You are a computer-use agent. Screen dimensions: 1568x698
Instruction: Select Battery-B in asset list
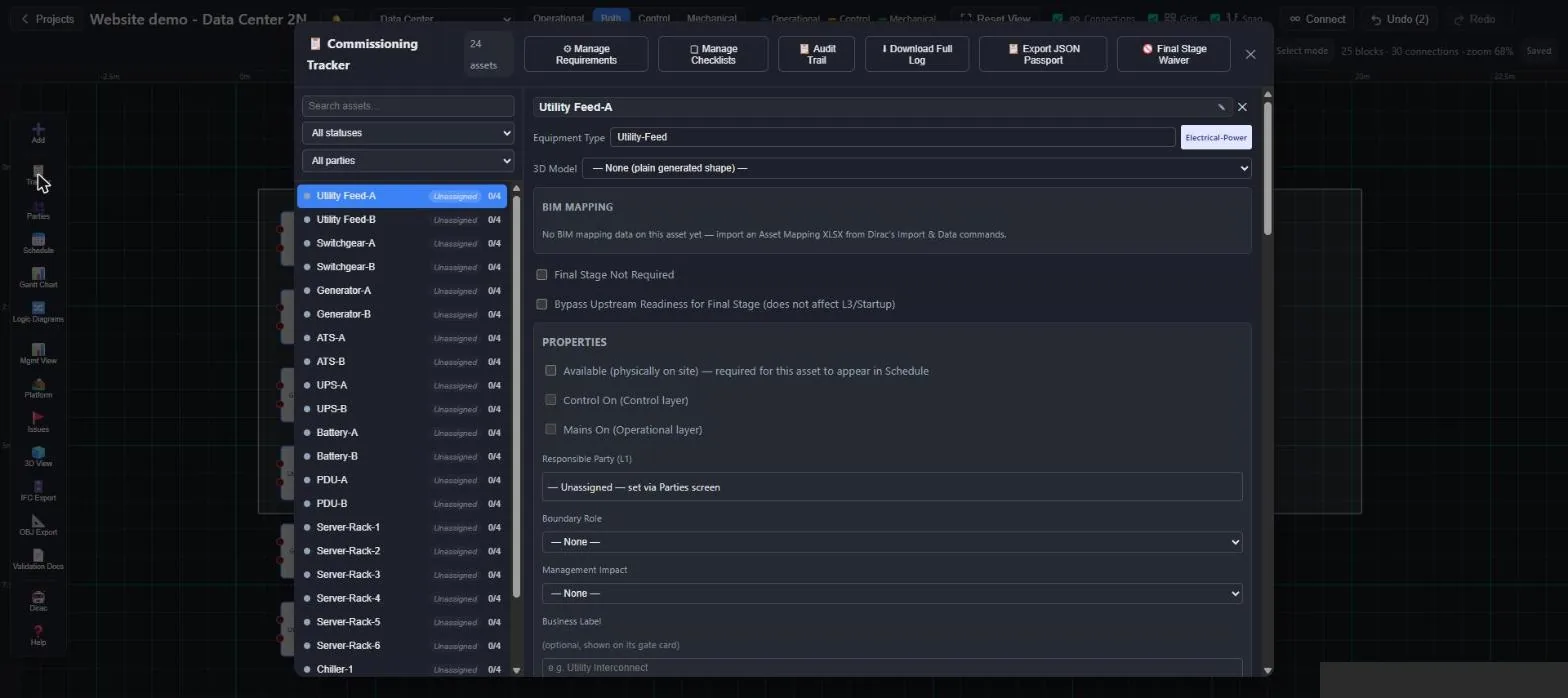tap(404, 456)
